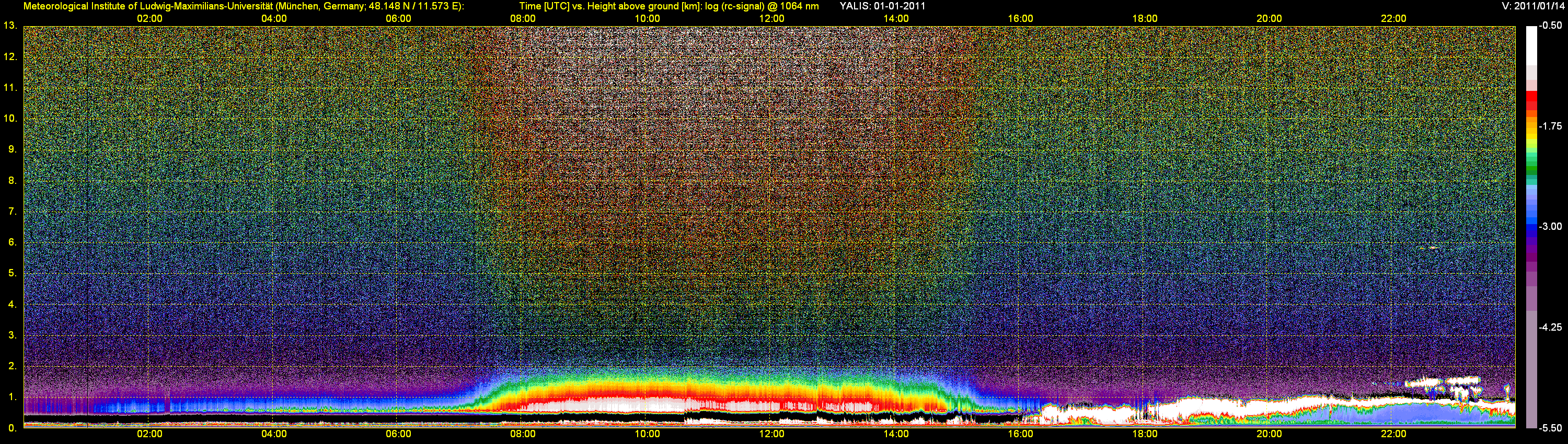Image resolution: width=1568 pixels, height=444 pixels.
Task: Click the 'Time [UTC] vs. Height above ground [km]' caption
Action: (x=609, y=6)
